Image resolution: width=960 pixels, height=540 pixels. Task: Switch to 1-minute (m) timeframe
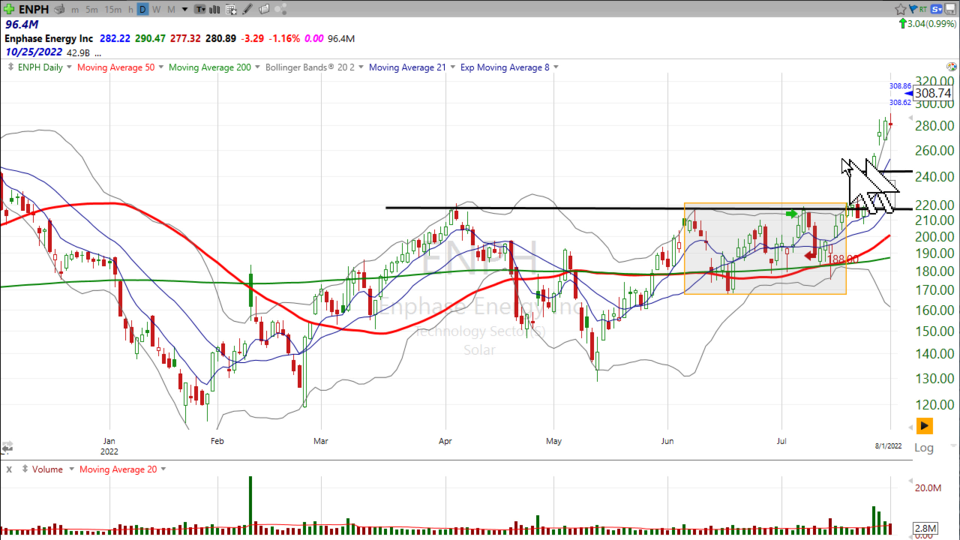(75, 10)
